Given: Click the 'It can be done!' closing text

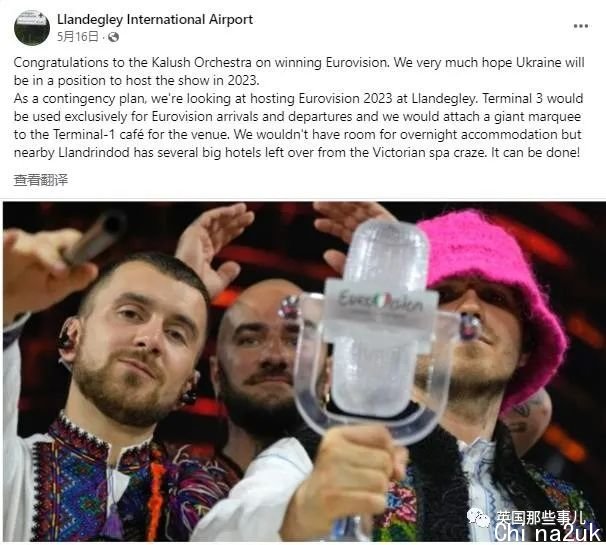Looking at the screenshot, I should pyautogui.click(x=536, y=152).
